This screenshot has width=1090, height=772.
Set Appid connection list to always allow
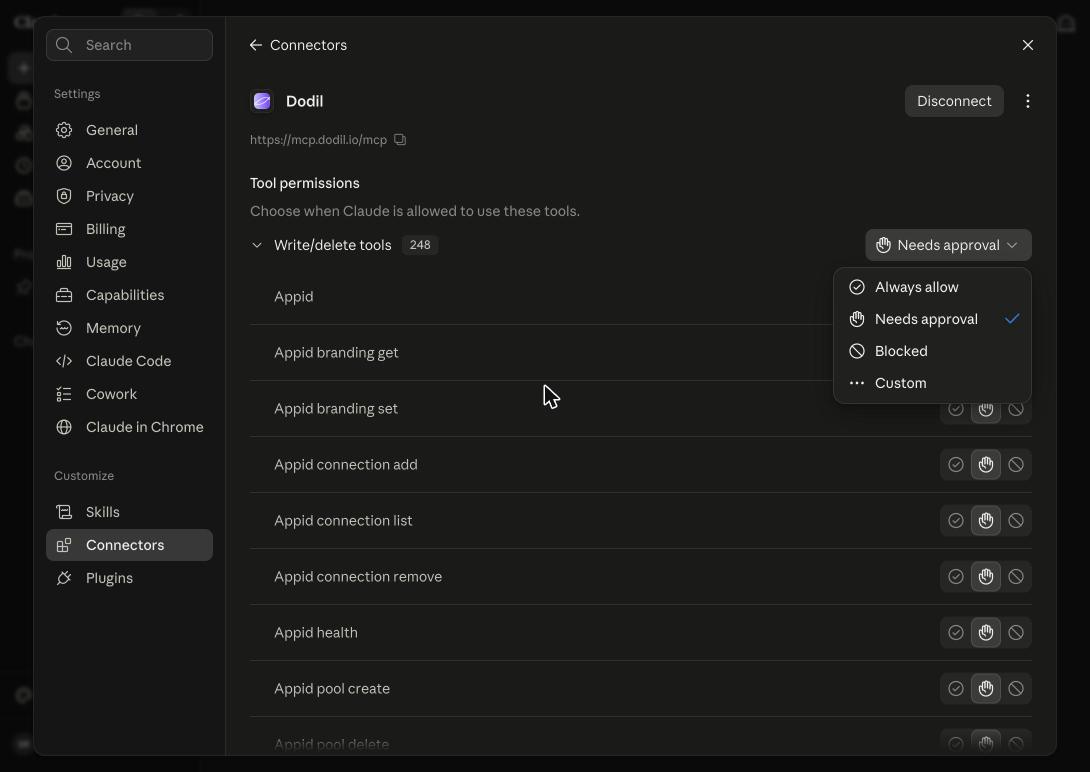tap(956, 520)
